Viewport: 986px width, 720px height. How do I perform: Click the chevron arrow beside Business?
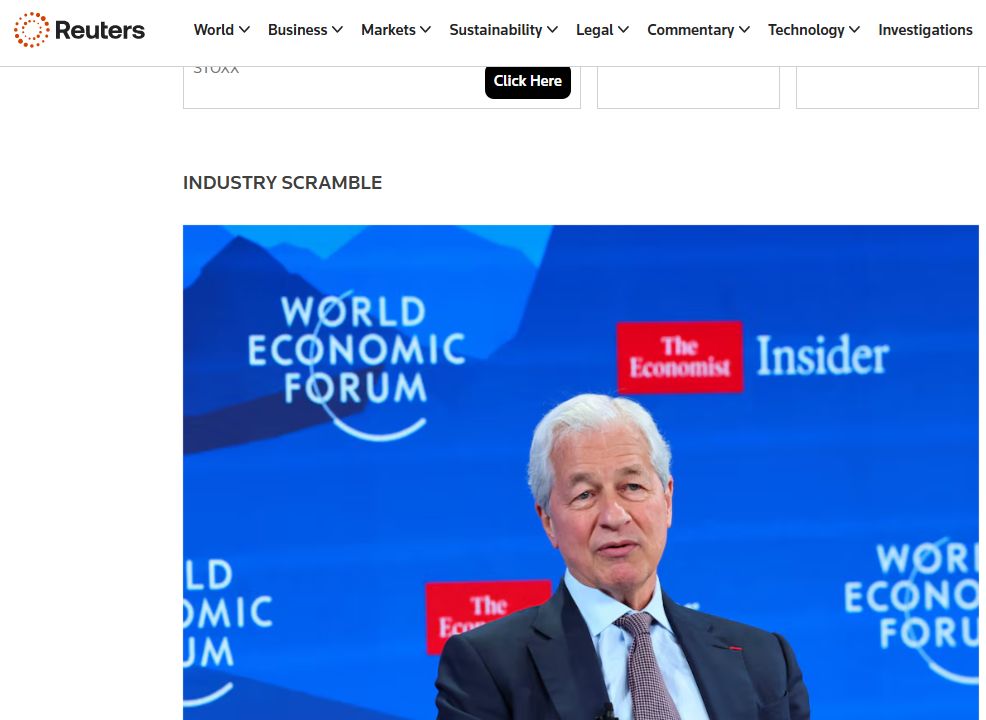pos(338,30)
